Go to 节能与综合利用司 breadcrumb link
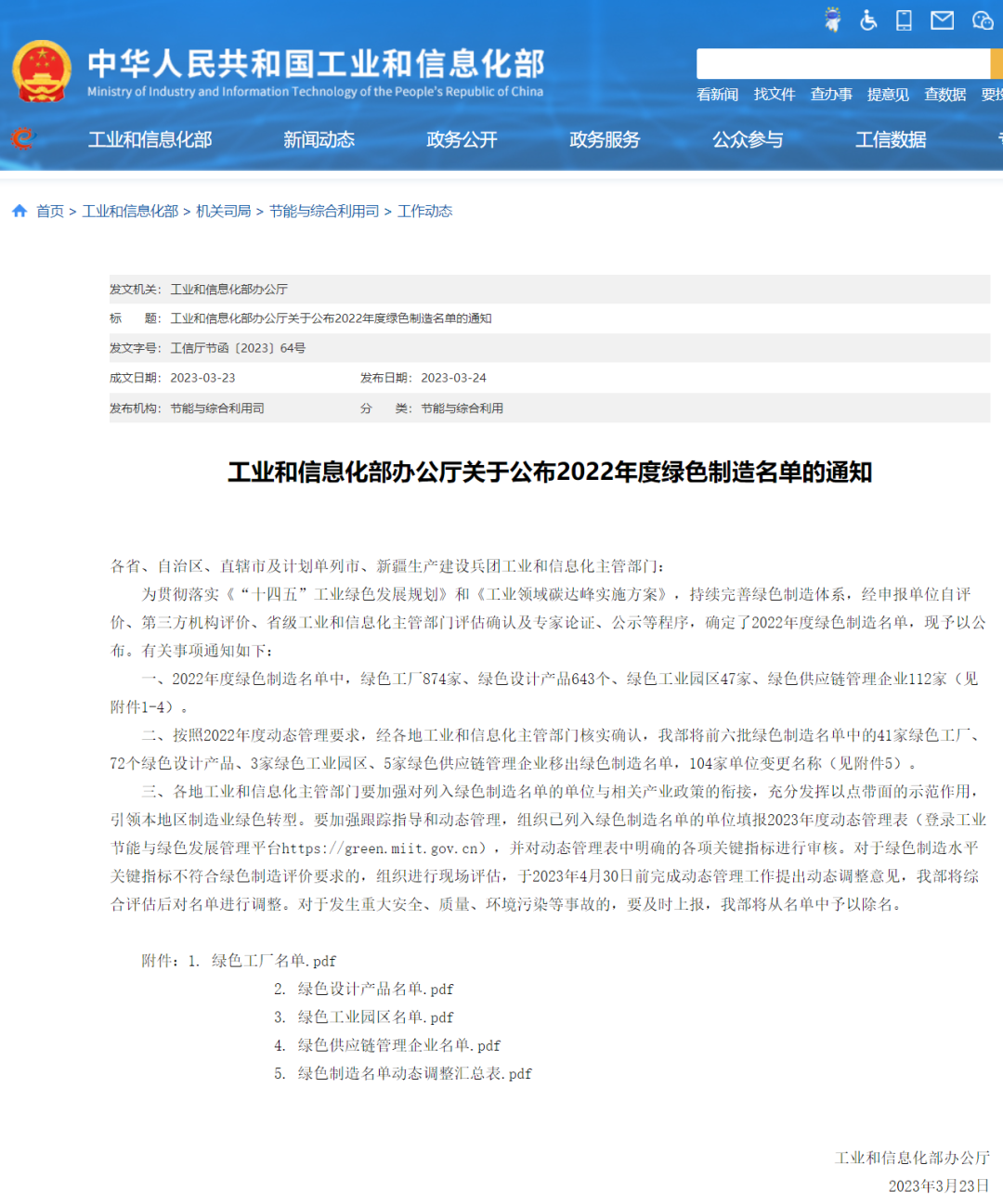 click(324, 212)
